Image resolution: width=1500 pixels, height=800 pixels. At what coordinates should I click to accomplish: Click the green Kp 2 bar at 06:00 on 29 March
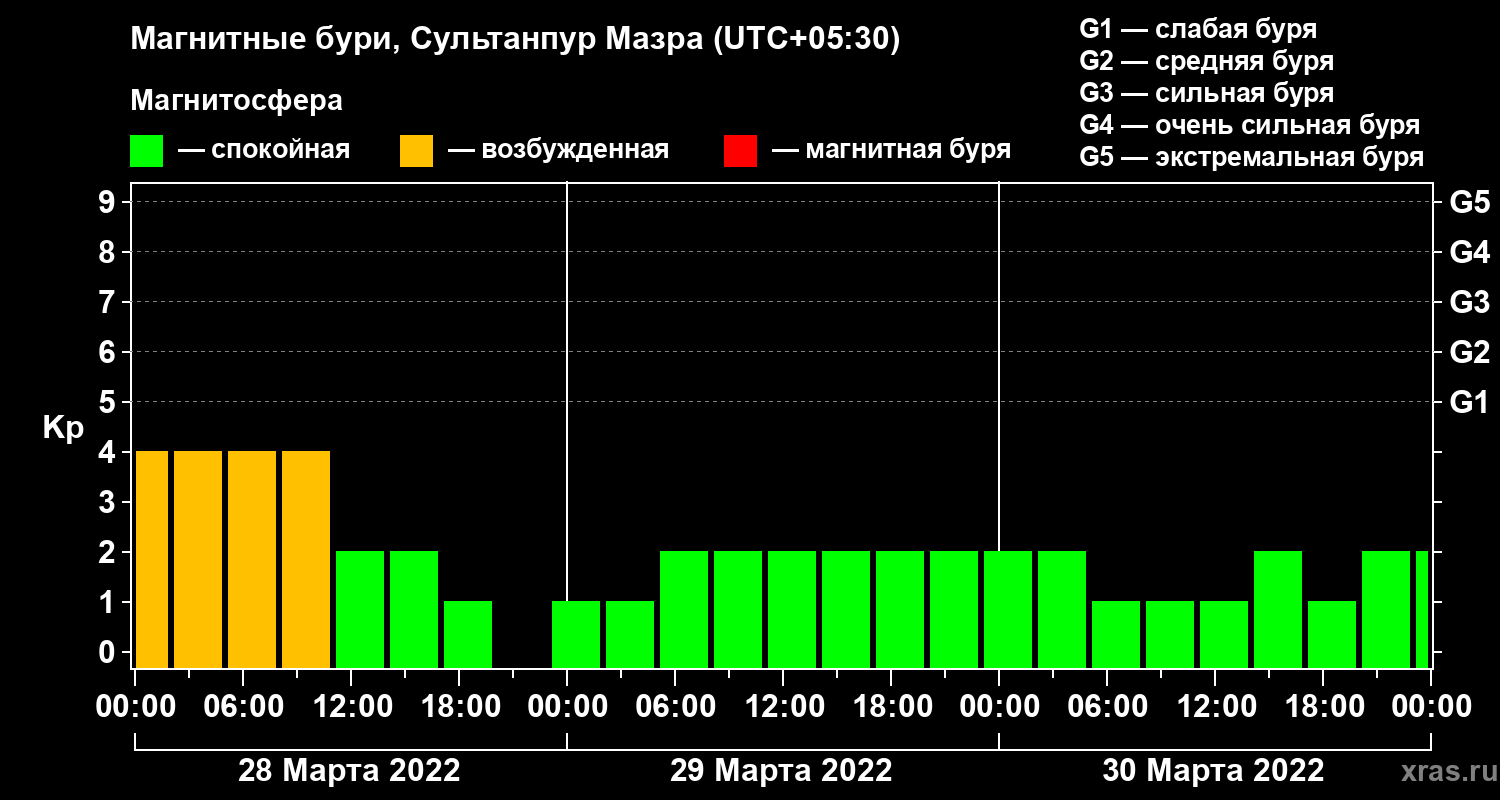pos(684,609)
